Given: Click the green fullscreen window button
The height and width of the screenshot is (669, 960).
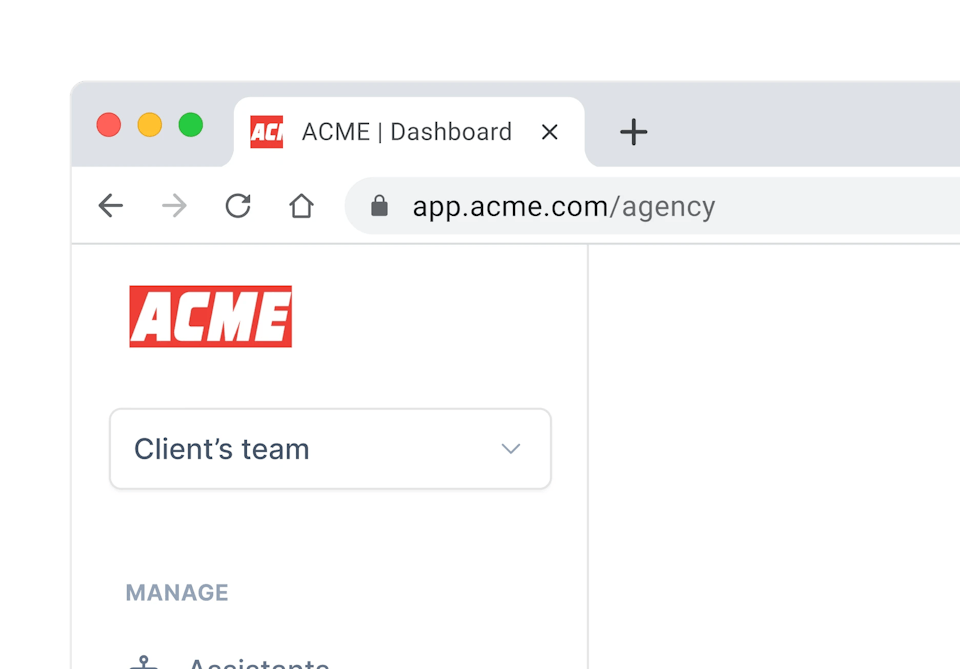Looking at the screenshot, I should 191,125.
